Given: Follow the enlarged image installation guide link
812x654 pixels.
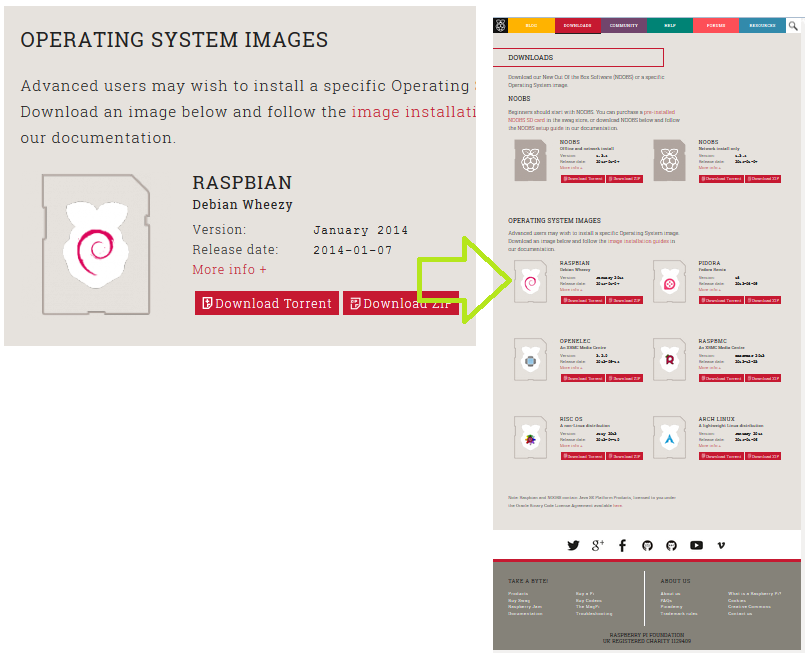Looking at the screenshot, I should pos(412,112).
